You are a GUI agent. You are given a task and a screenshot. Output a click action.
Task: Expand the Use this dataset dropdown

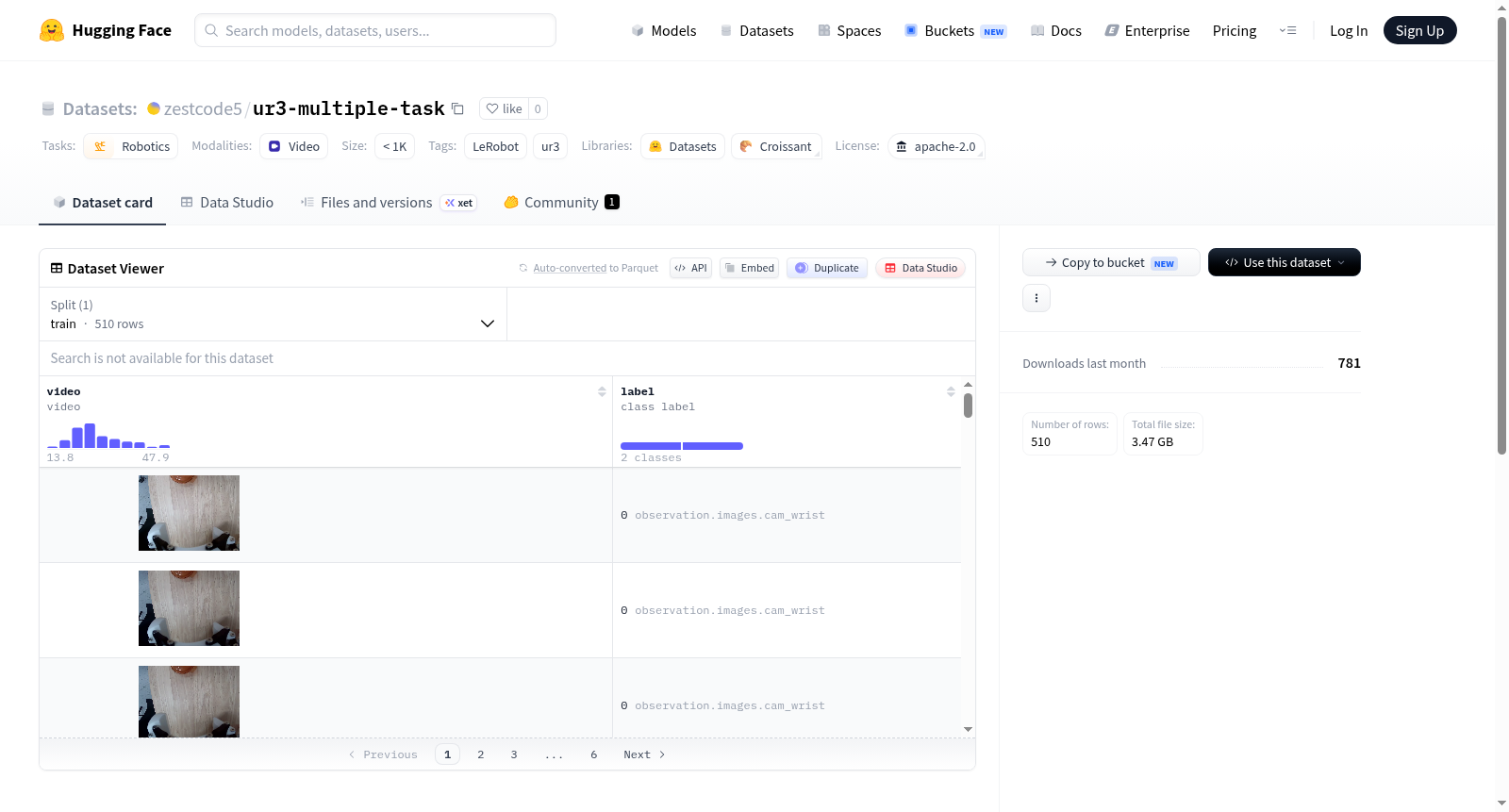pos(1284,262)
